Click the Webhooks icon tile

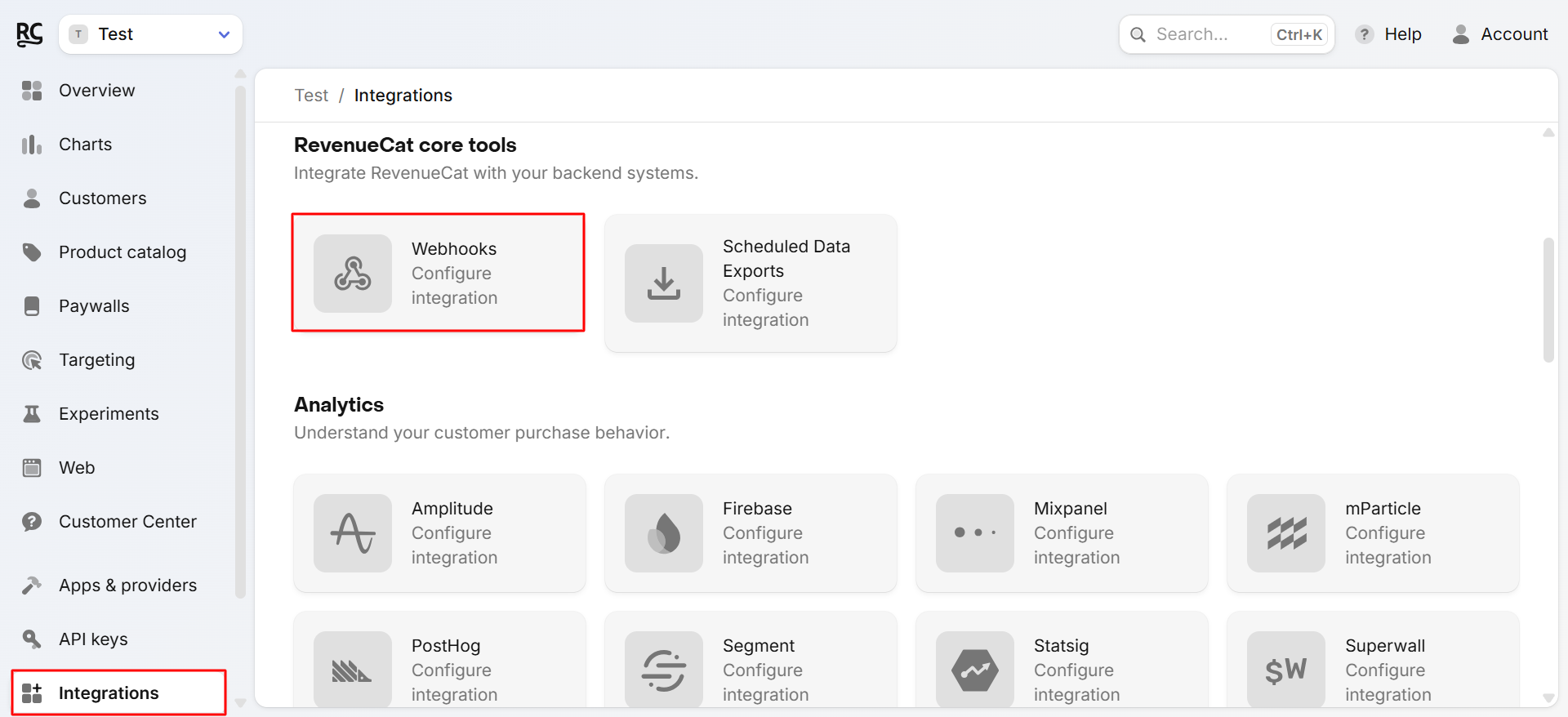353,274
